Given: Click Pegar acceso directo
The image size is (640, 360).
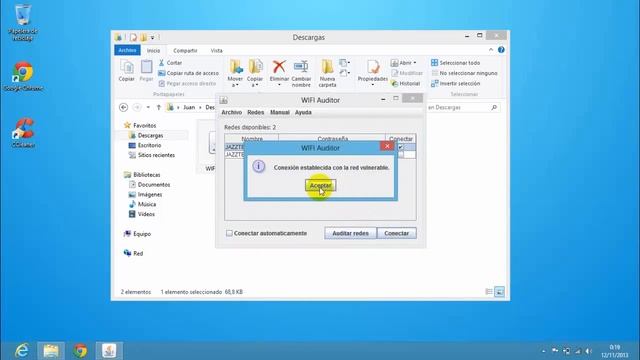Looking at the screenshot, I should [187, 83].
